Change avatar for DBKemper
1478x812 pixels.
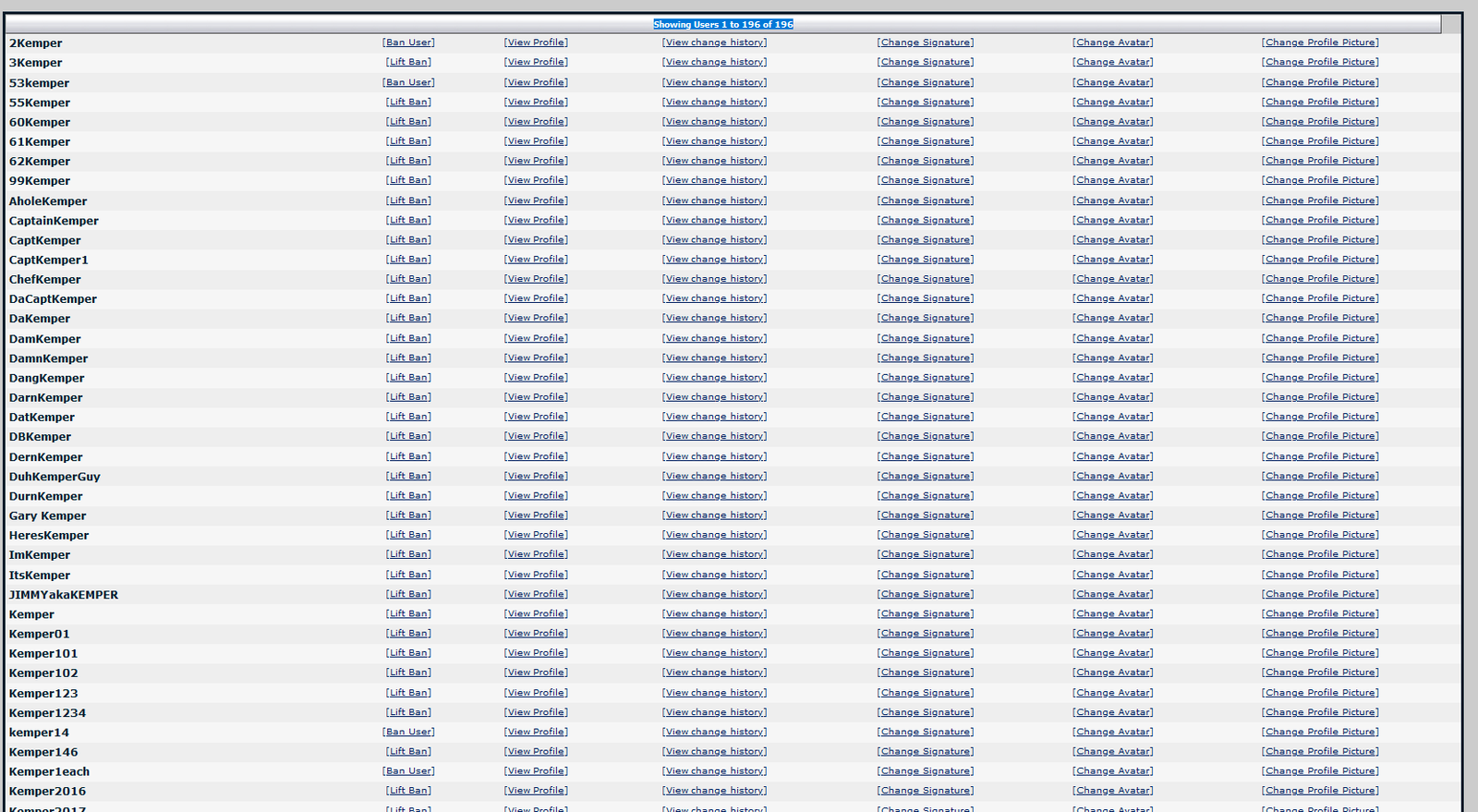[1112, 436]
